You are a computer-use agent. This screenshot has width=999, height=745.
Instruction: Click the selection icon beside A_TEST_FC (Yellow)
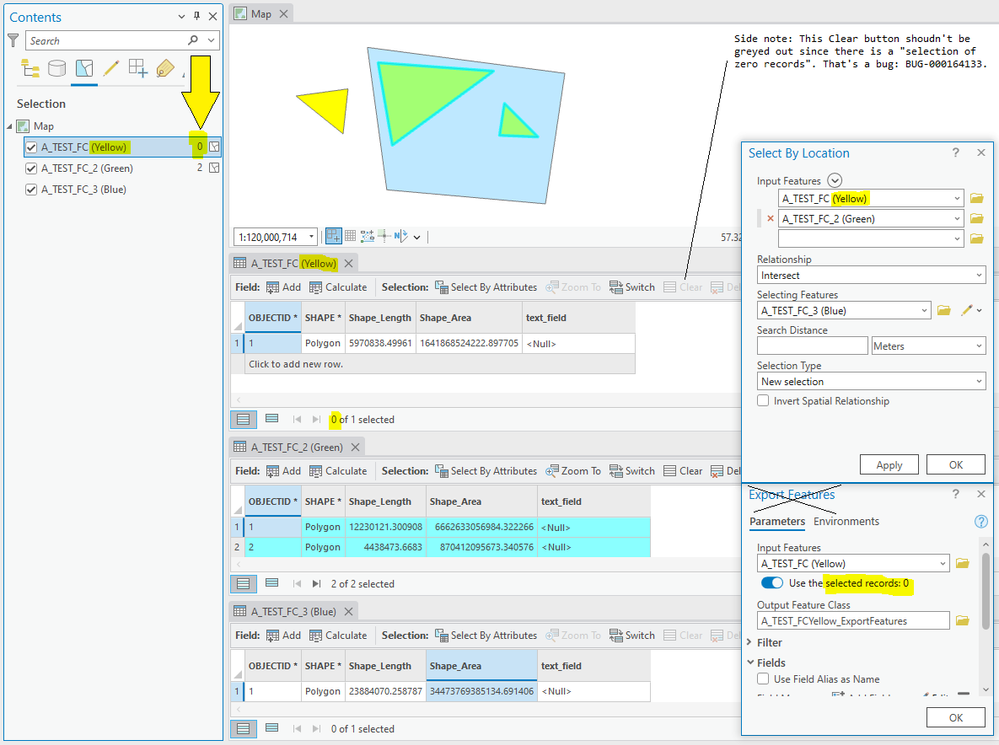pos(215,147)
